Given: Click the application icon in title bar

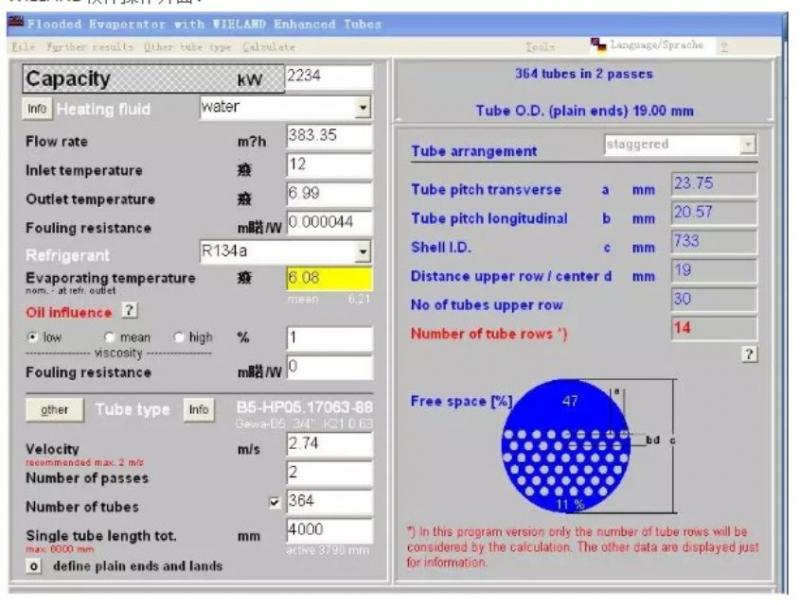Looking at the screenshot, I should pos(16,22).
